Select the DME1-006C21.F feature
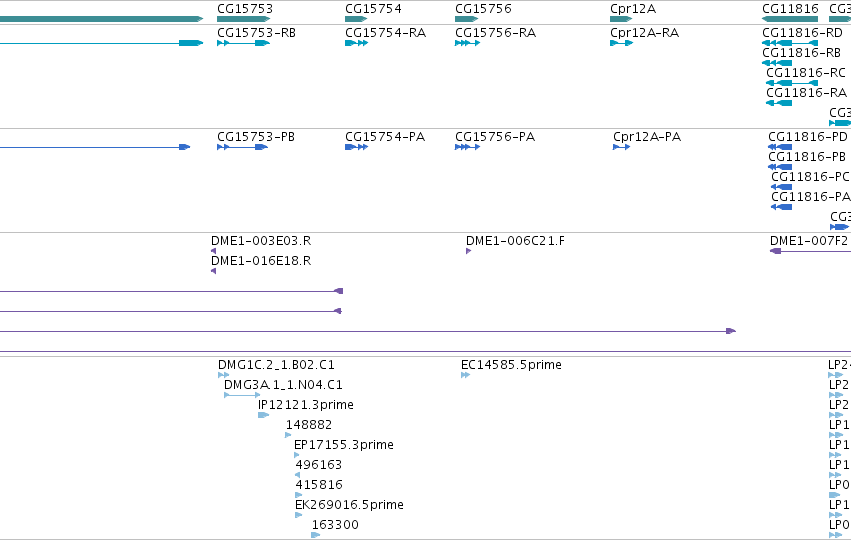Viewport: 851px width, 540px height. pos(468,251)
